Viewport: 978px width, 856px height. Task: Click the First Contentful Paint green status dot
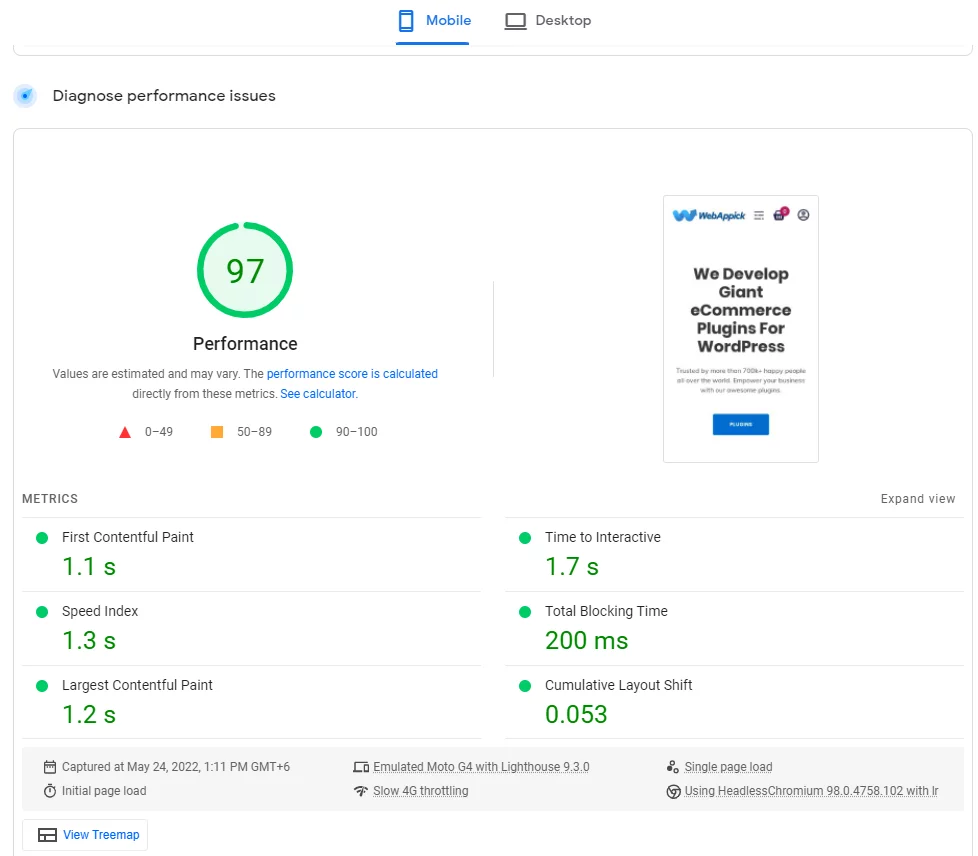[x=42, y=538]
